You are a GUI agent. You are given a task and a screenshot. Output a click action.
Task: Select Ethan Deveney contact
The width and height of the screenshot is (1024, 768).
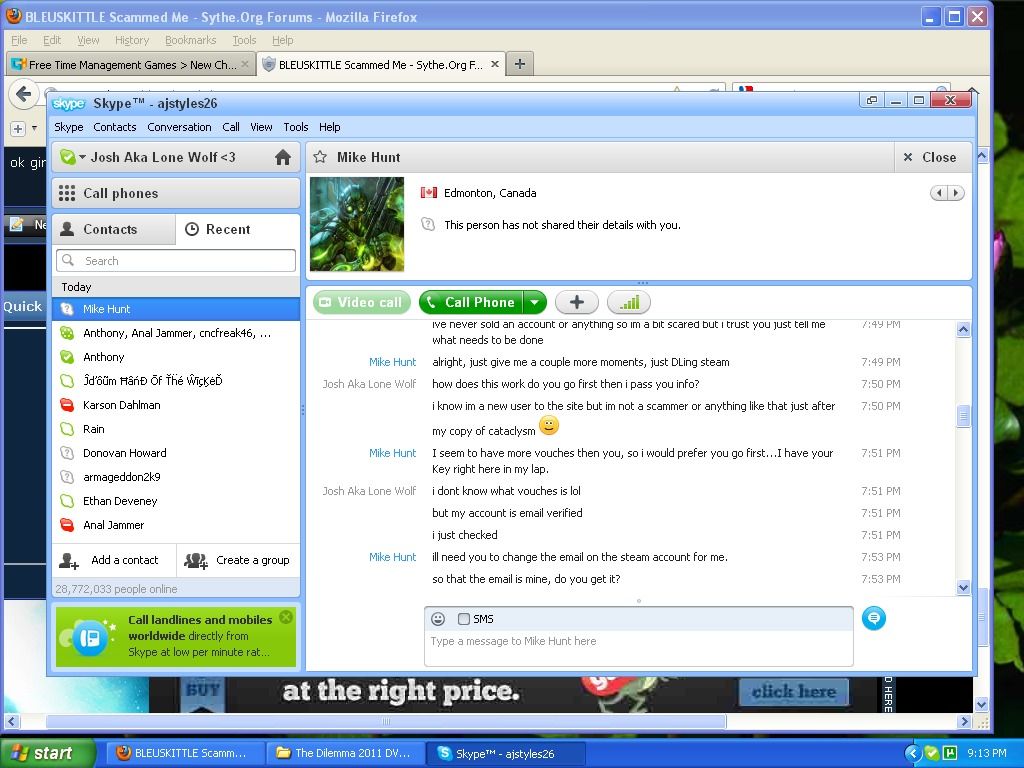click(x=176, y=501)
